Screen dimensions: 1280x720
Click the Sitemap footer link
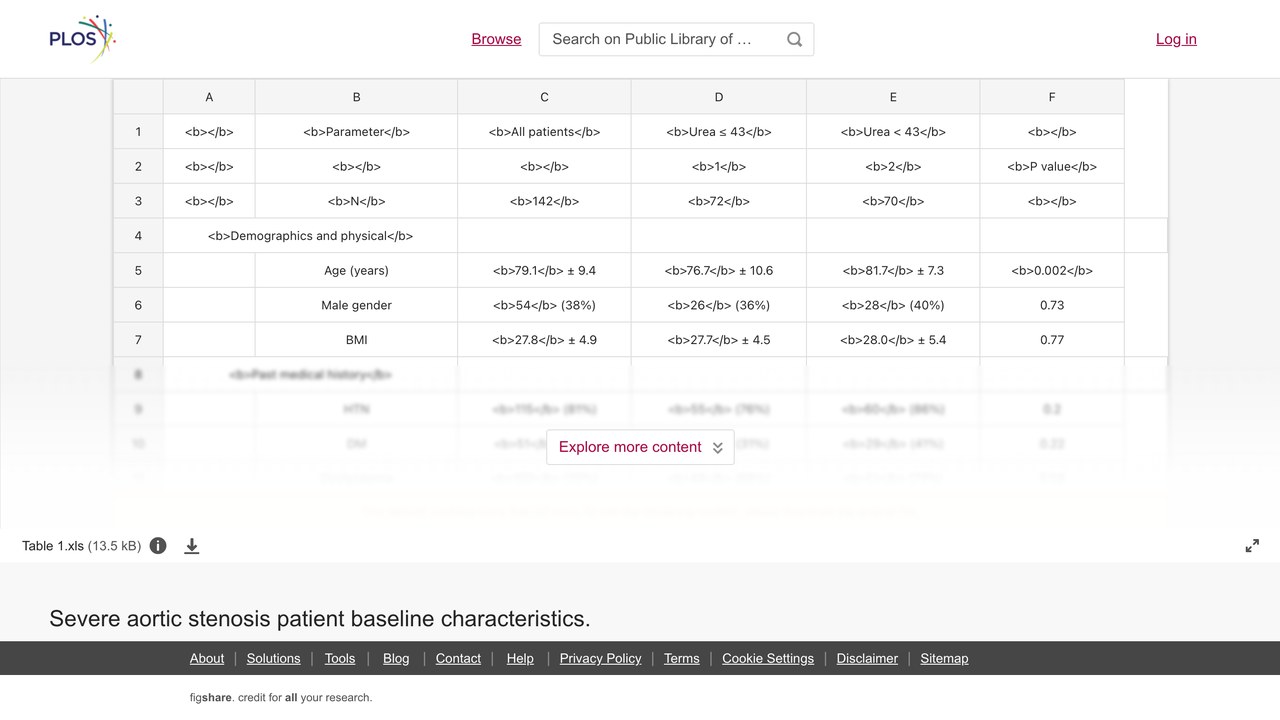click(x=944, y=658)
